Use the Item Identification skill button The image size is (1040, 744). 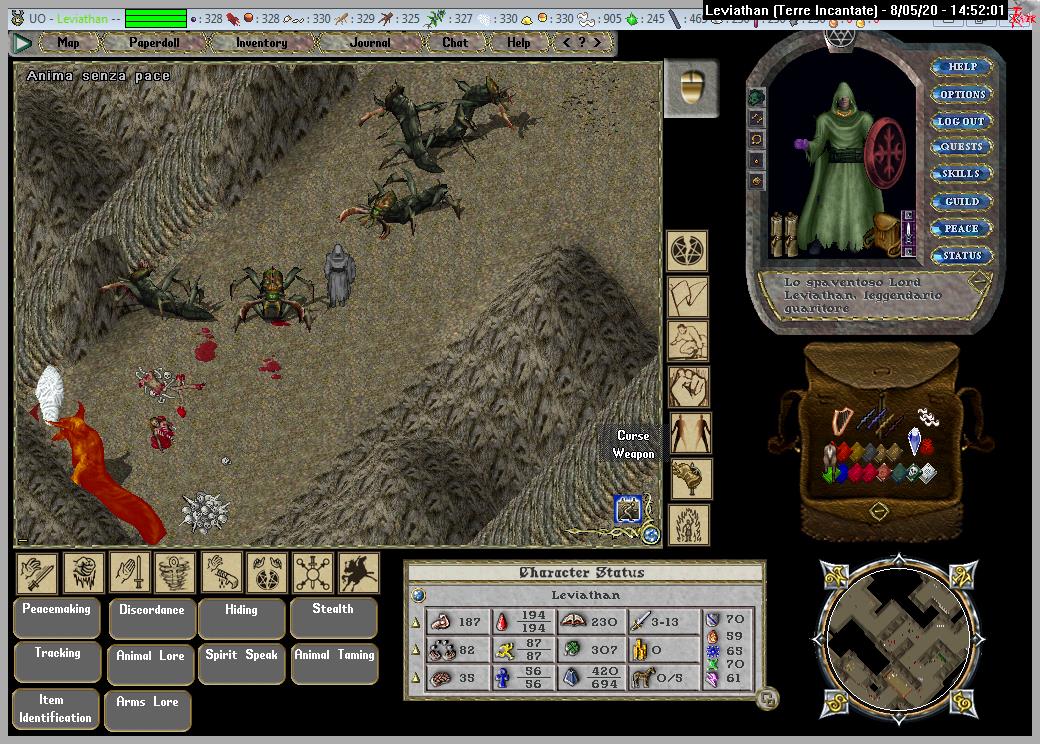click(56, 709)
